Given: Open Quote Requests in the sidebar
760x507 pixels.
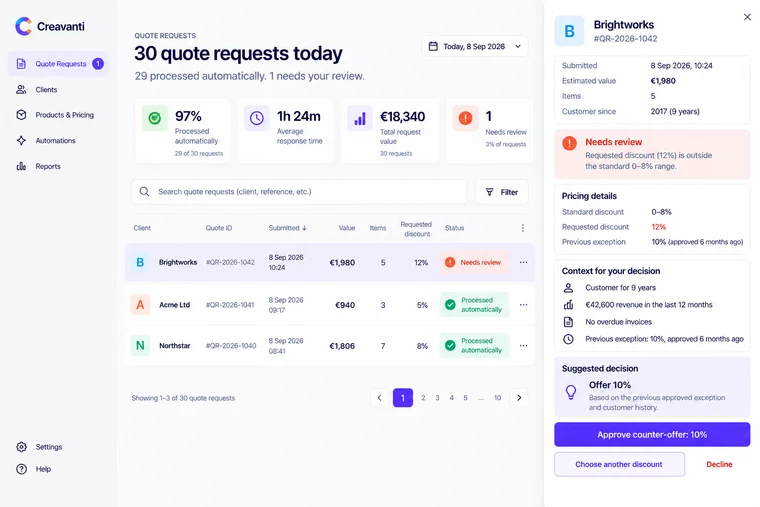Looking at the screenshot, I should click(x=58, y=64).
